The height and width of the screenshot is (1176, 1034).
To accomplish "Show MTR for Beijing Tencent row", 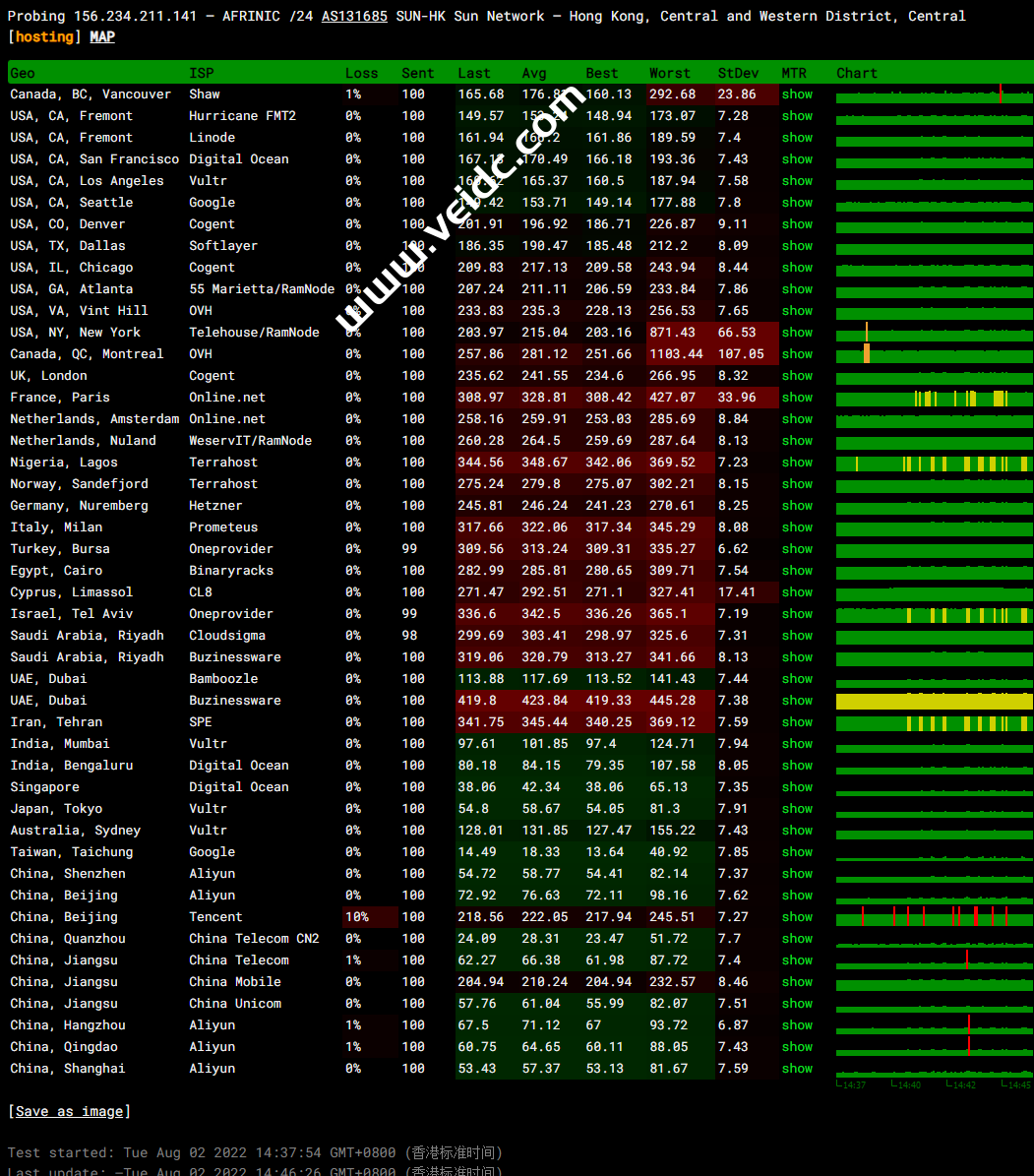I will click(x=797, y=917).
